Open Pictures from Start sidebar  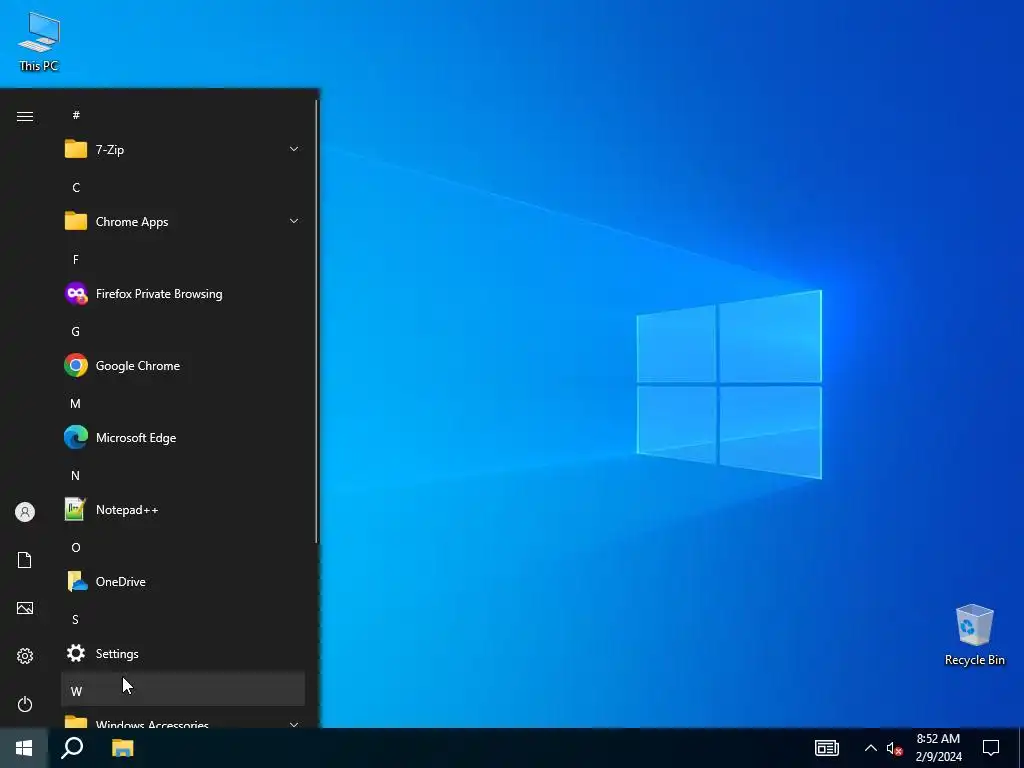point(25,608)
